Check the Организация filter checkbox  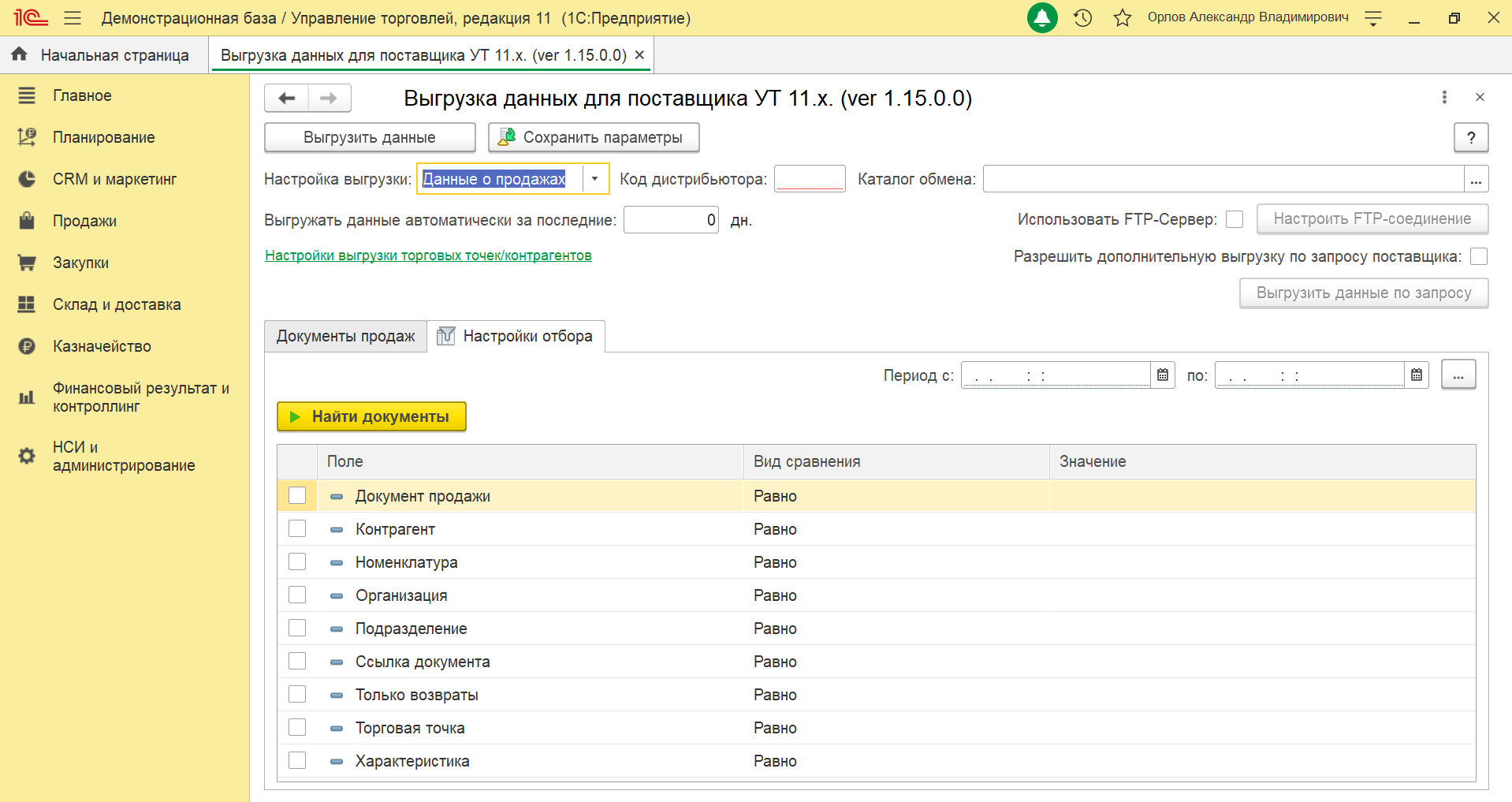pos(297,595)
